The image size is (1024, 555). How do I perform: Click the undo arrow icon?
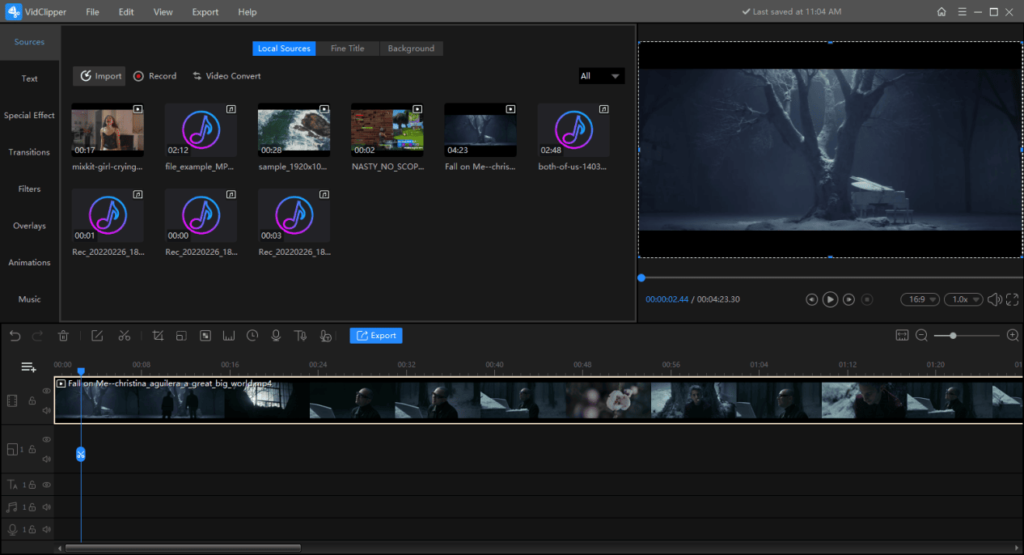tap(15, 336)
